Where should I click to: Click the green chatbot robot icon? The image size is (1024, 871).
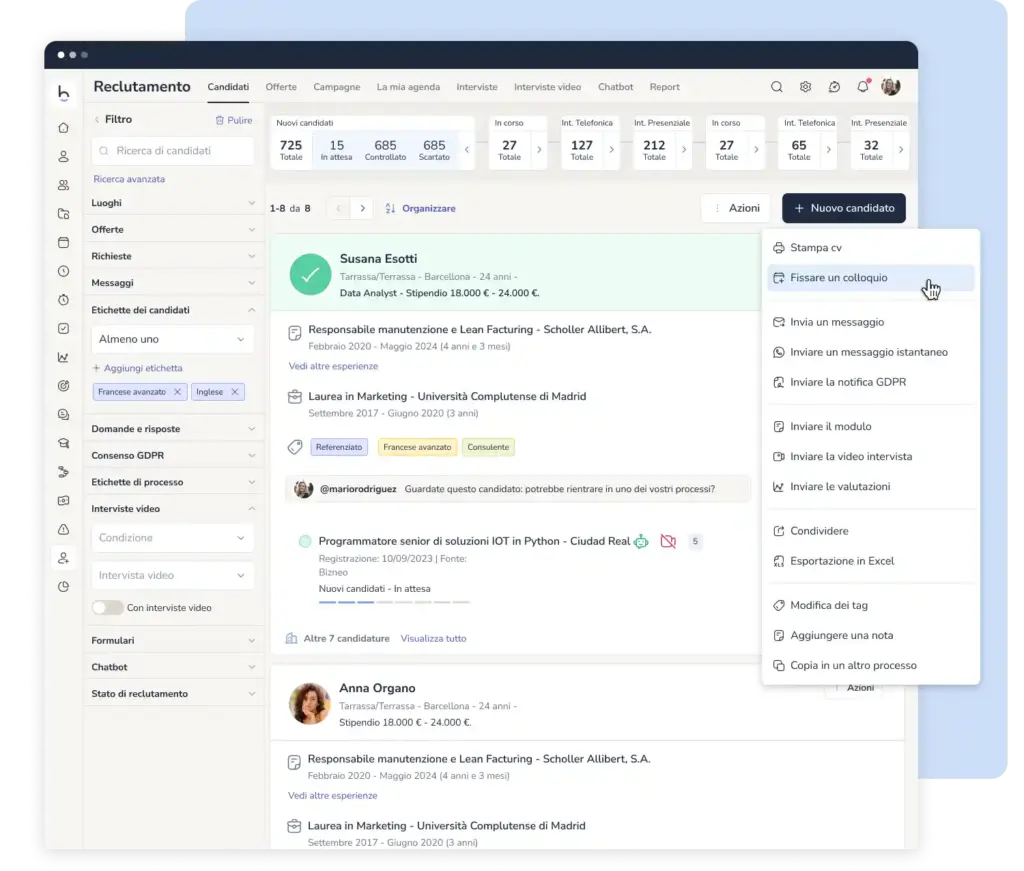(641, 541)
